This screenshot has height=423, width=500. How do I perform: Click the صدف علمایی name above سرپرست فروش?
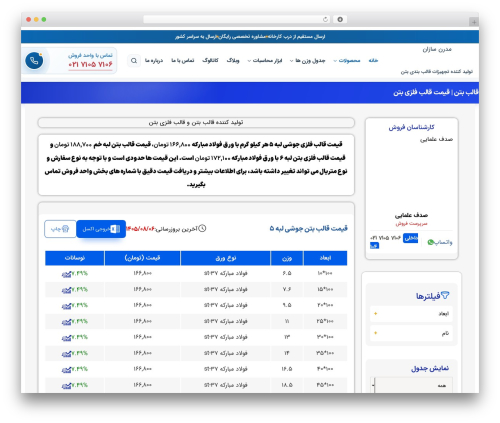[411, 215]
